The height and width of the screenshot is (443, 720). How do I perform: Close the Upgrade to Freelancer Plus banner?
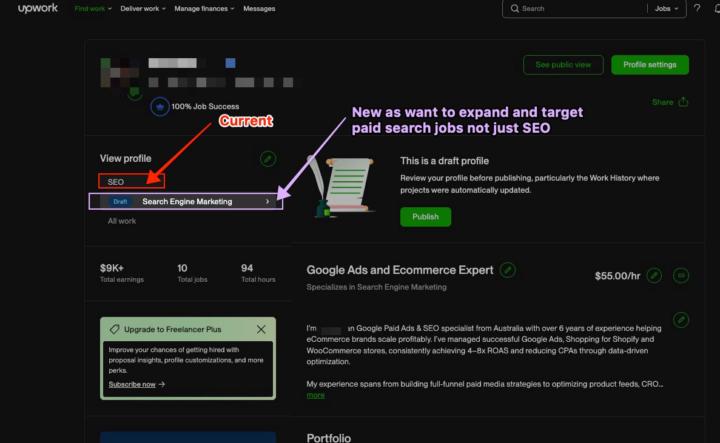[x=261, y=329]
